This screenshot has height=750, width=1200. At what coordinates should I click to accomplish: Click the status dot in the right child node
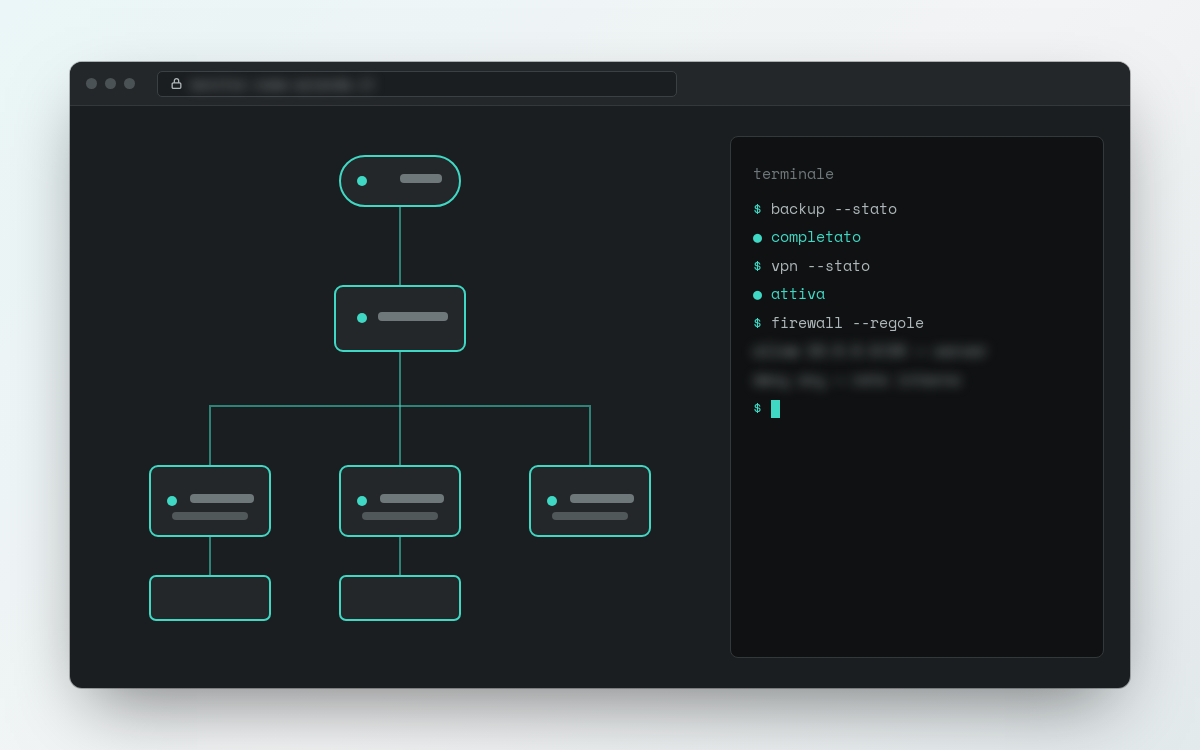[x=552, y=501]
